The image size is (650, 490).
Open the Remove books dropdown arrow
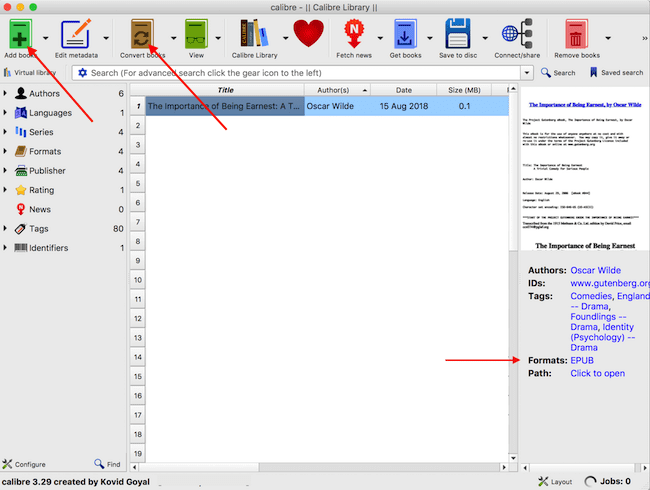pyautogui.click(x=608, y=38)
